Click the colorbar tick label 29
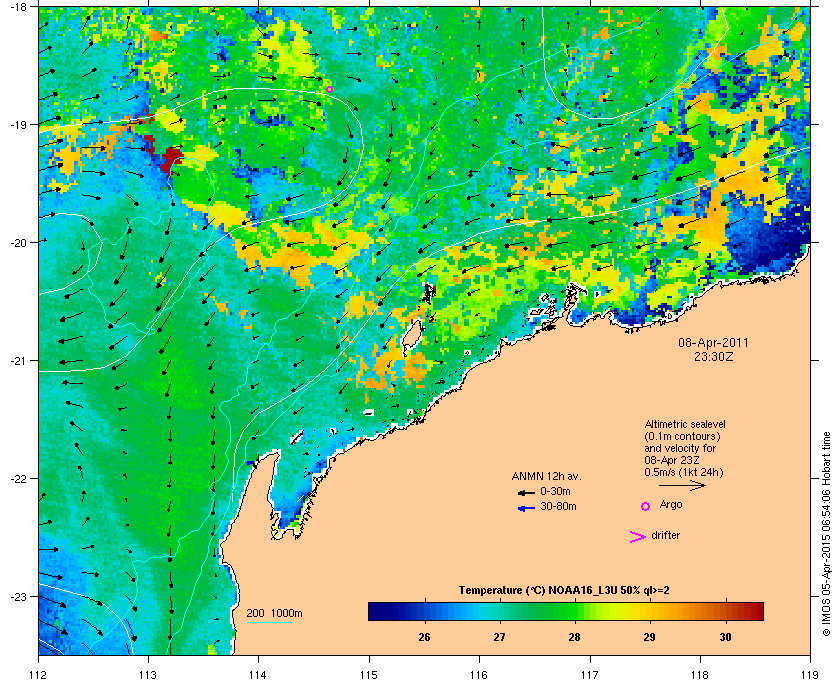This screenshot has width=840, height=680. click(649, 637)
